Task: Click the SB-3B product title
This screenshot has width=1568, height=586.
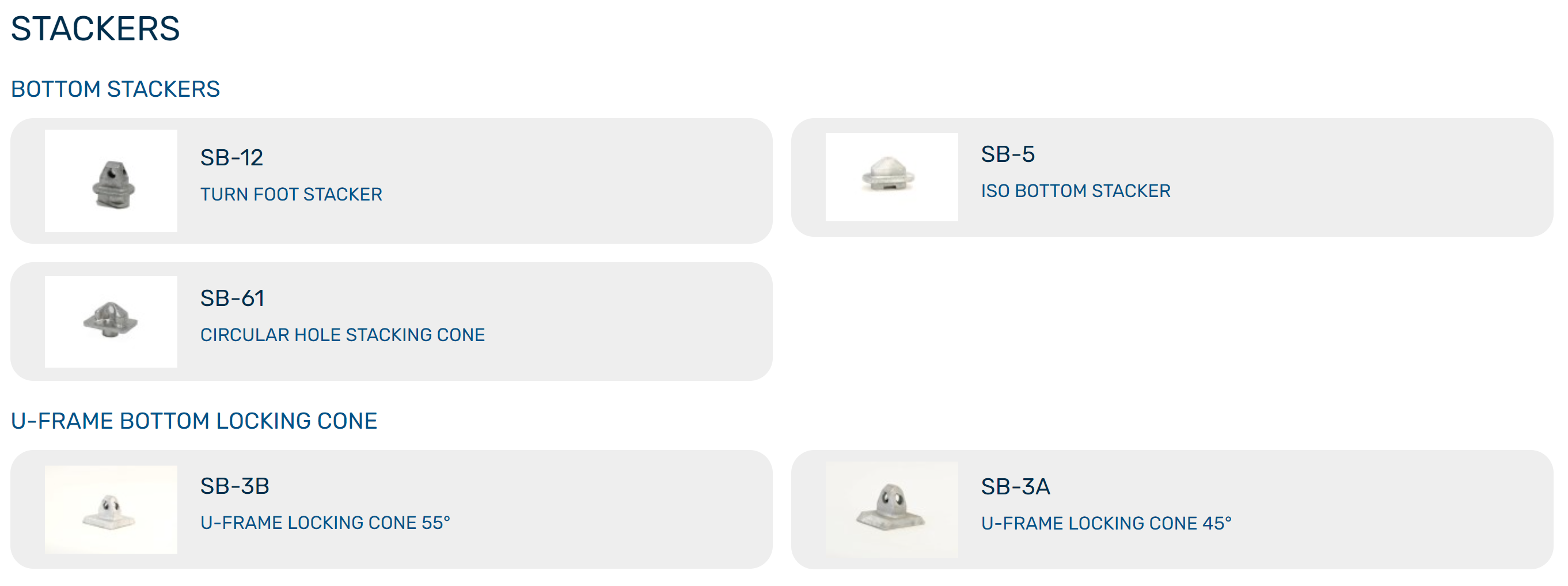Action: click(234, 486)
